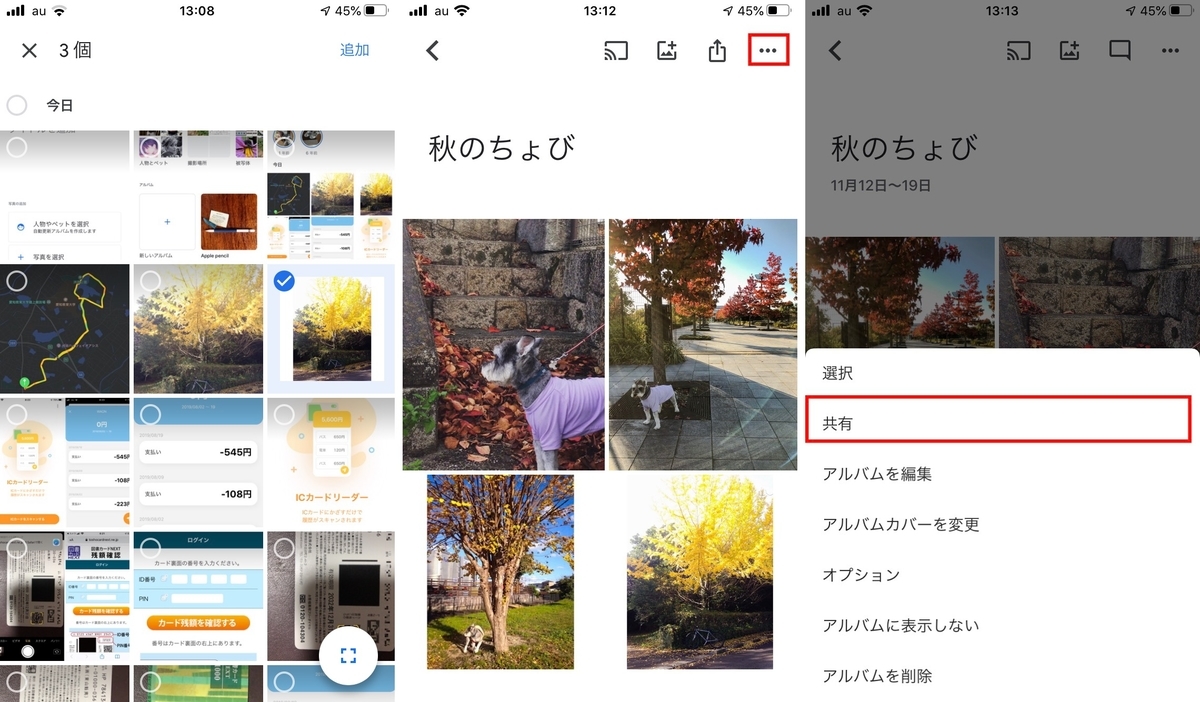Tap the battery indicator at 13:08
The width and height of the screenshot is (1200, 702).
[x=376, y=11]
